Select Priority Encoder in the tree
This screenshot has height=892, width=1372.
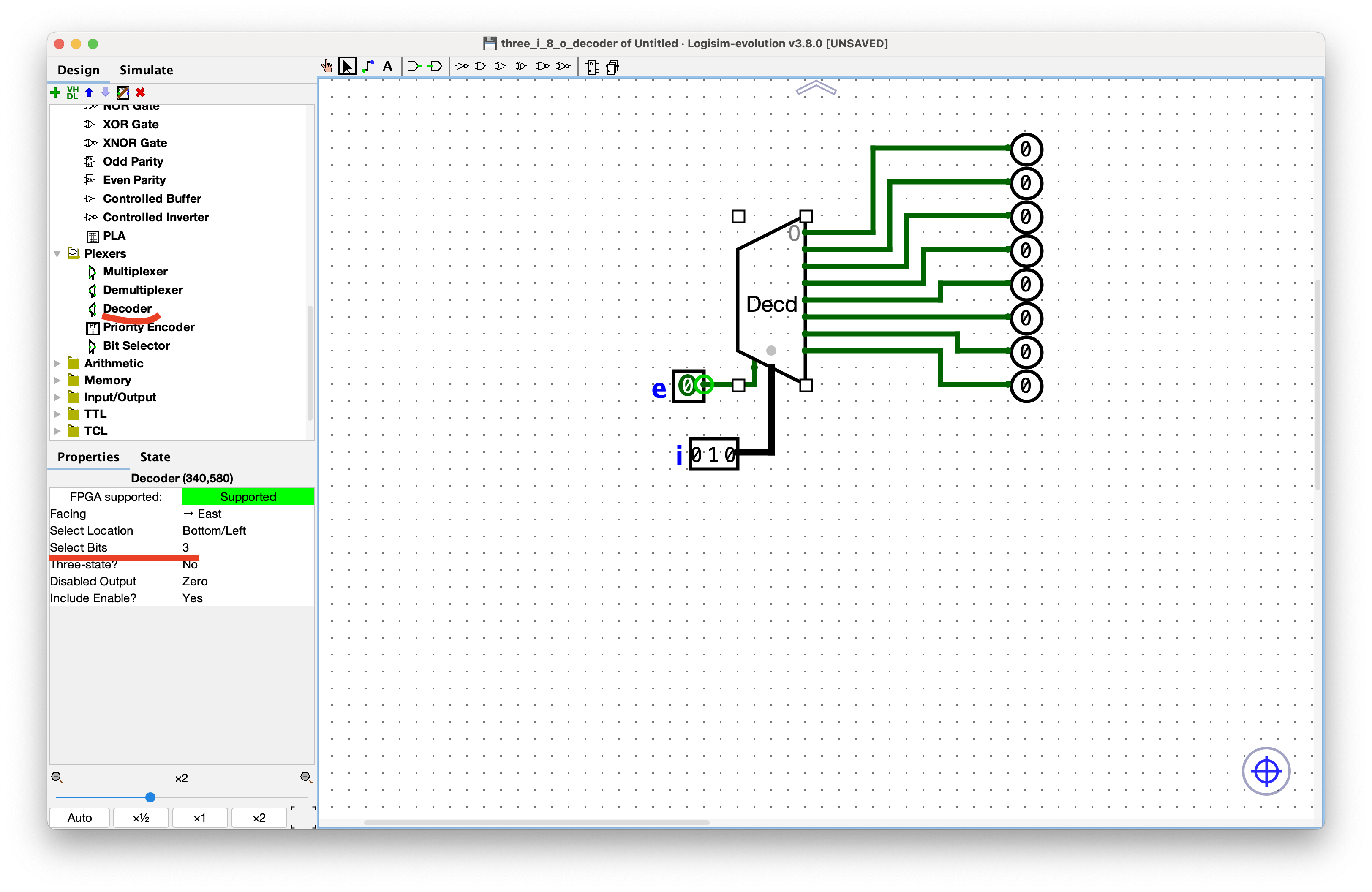(x=149, y=327)
